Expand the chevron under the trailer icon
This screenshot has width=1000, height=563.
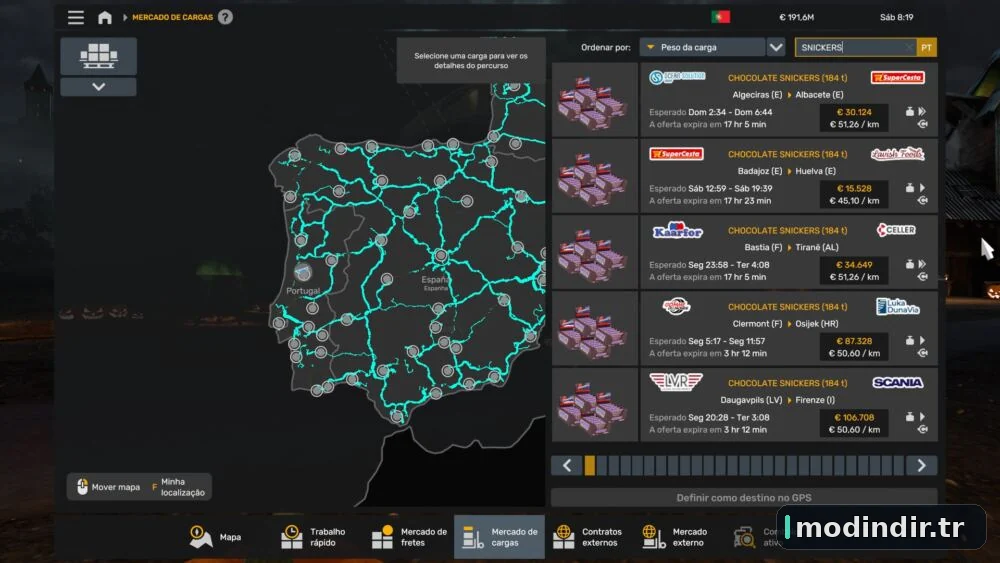pyautogui.click(x=98, y=87)
